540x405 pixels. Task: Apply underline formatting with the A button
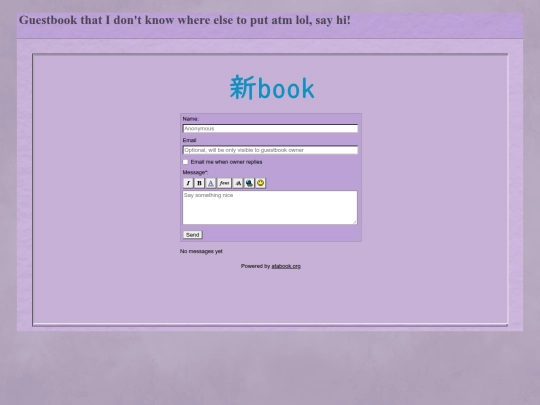coord(211,183)
